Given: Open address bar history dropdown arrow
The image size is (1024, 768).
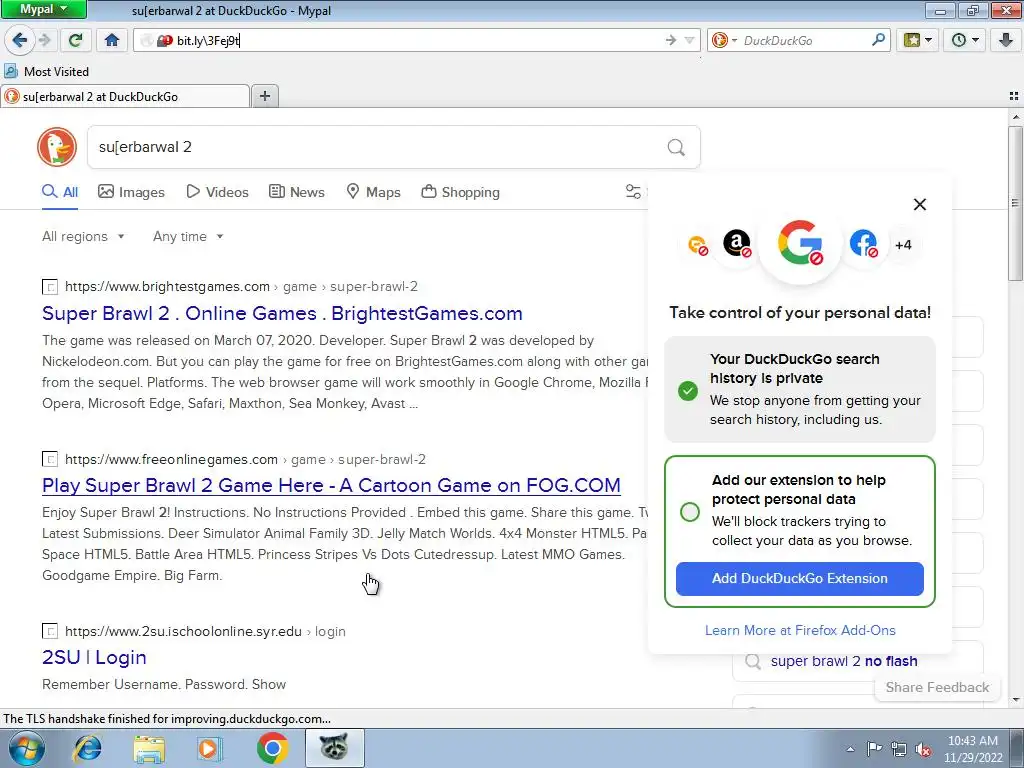Looking at the screenshot, I should click(x=689, y=40).
